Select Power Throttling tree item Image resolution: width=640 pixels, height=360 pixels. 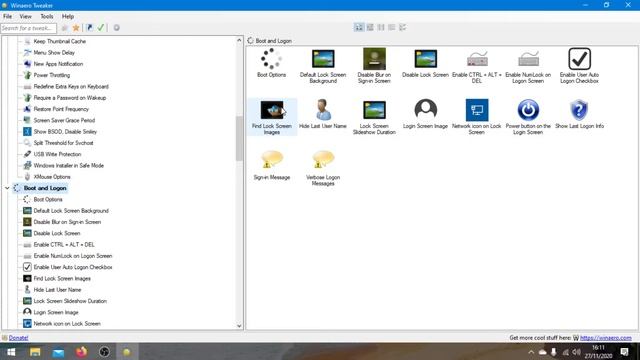click(51, 75)
